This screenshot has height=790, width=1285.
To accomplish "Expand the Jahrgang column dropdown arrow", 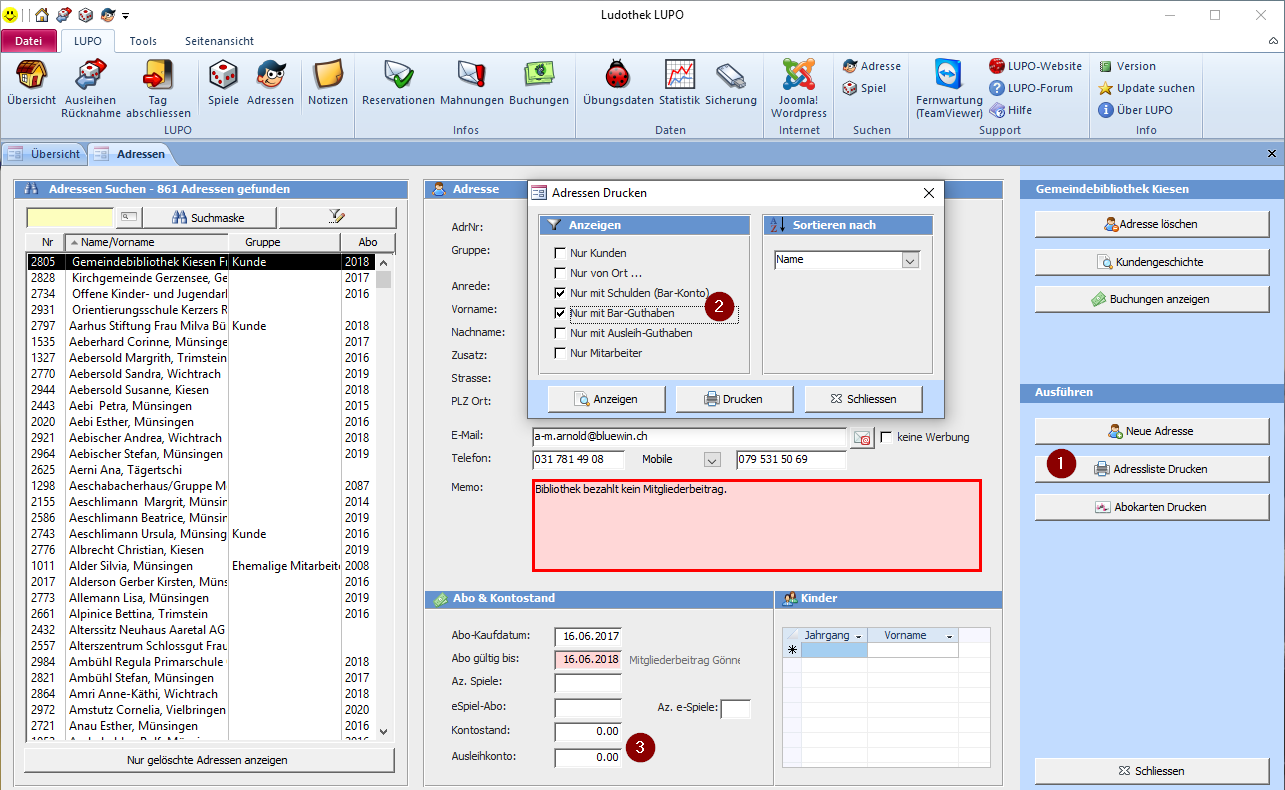I will tap(858, 636).
